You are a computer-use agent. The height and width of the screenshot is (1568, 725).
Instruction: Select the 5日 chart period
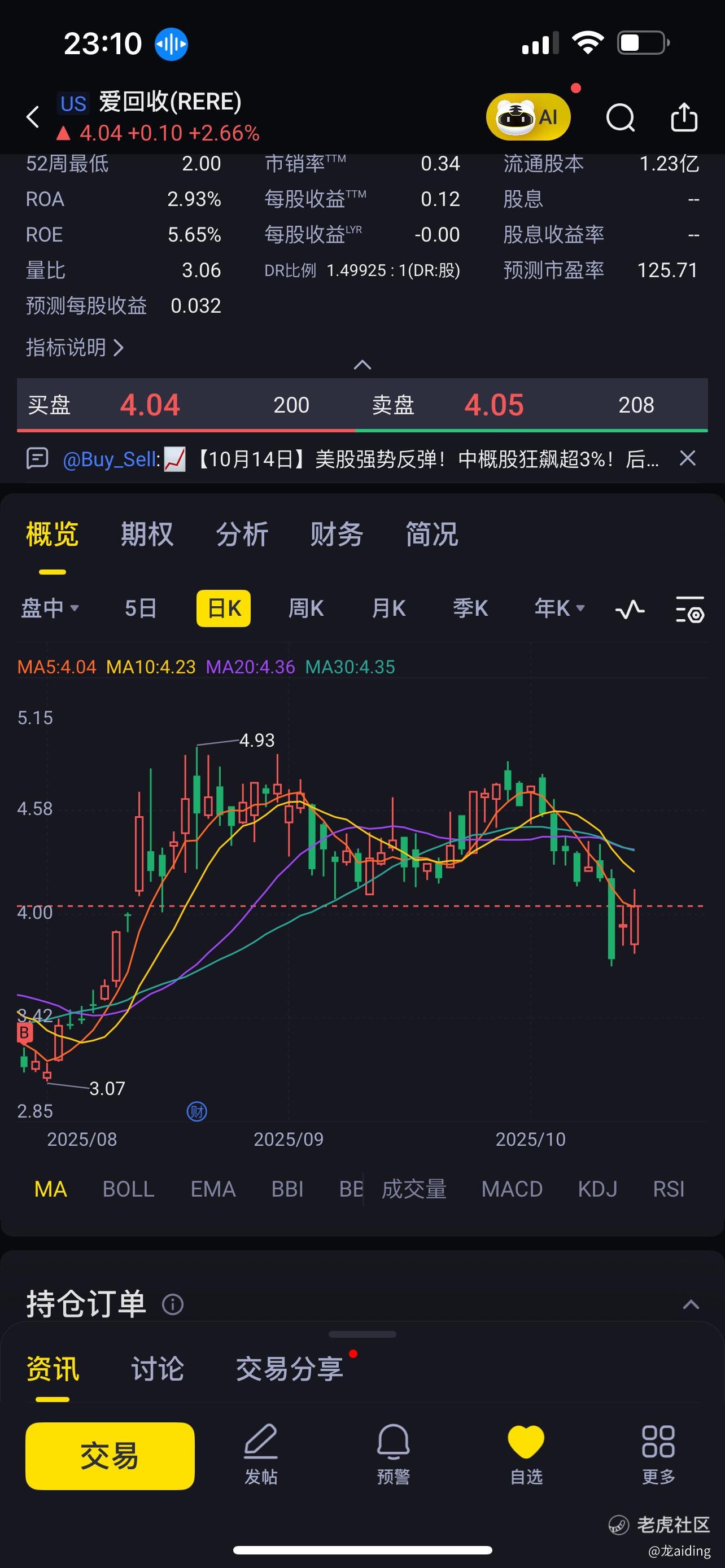click(x=141, y=608)
